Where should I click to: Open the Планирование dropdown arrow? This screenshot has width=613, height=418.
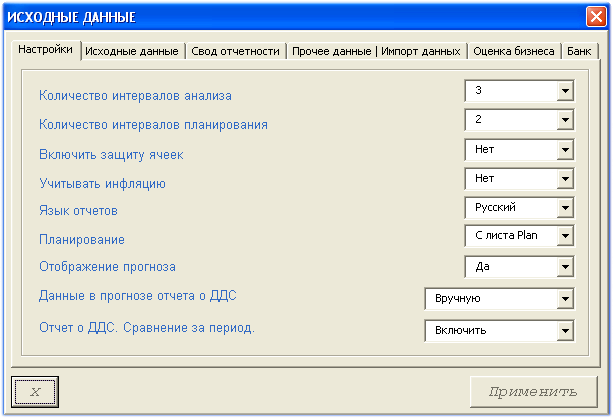[x=565, y=236]
